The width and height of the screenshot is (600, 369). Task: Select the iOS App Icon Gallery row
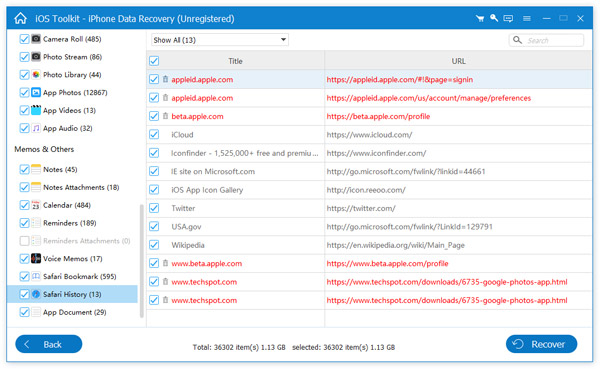pyautogui.click(x=207, y=190)
